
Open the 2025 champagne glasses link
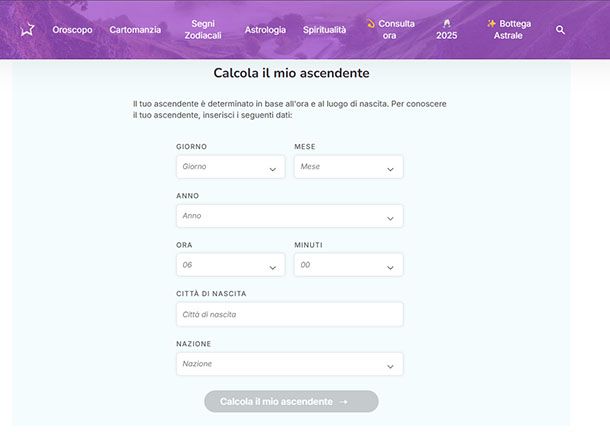(x=446, y=29)
